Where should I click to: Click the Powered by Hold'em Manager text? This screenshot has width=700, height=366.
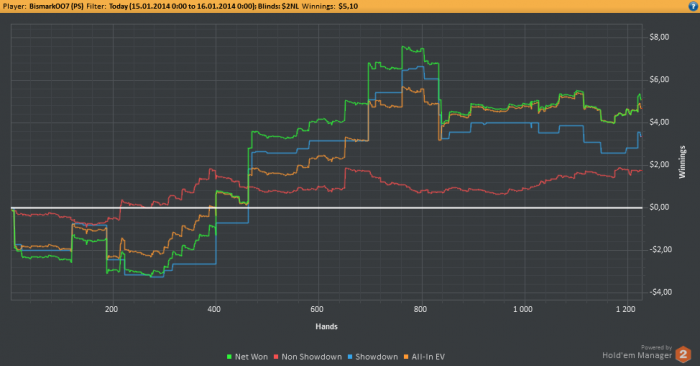pos(637,352)
